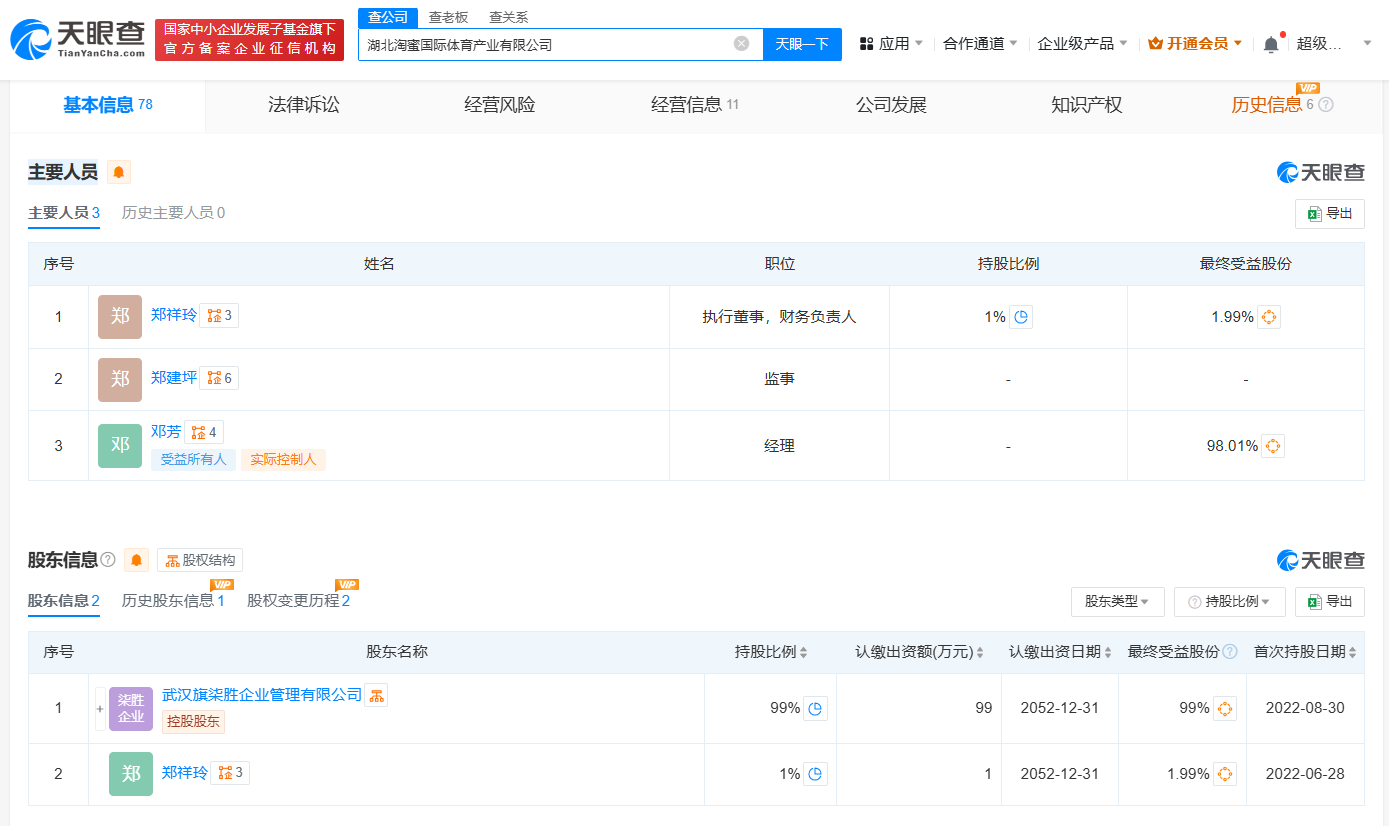This screenshot has width=1389, height=826.
Task: Clear the search box using the × icon
Action: 740,43
